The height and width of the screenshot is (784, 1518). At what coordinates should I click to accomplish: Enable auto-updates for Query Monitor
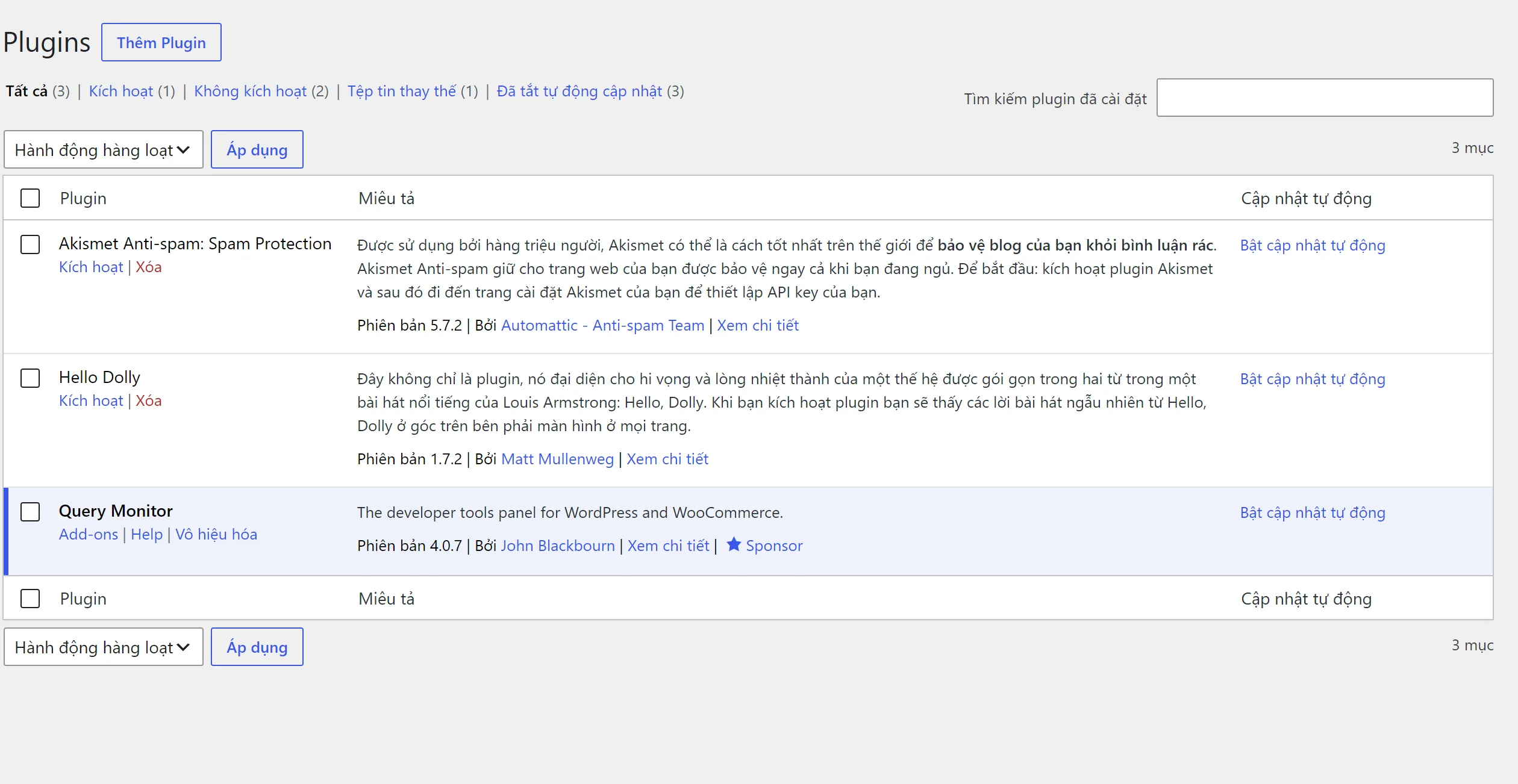pyautogui.click(x=1313, y=512)
